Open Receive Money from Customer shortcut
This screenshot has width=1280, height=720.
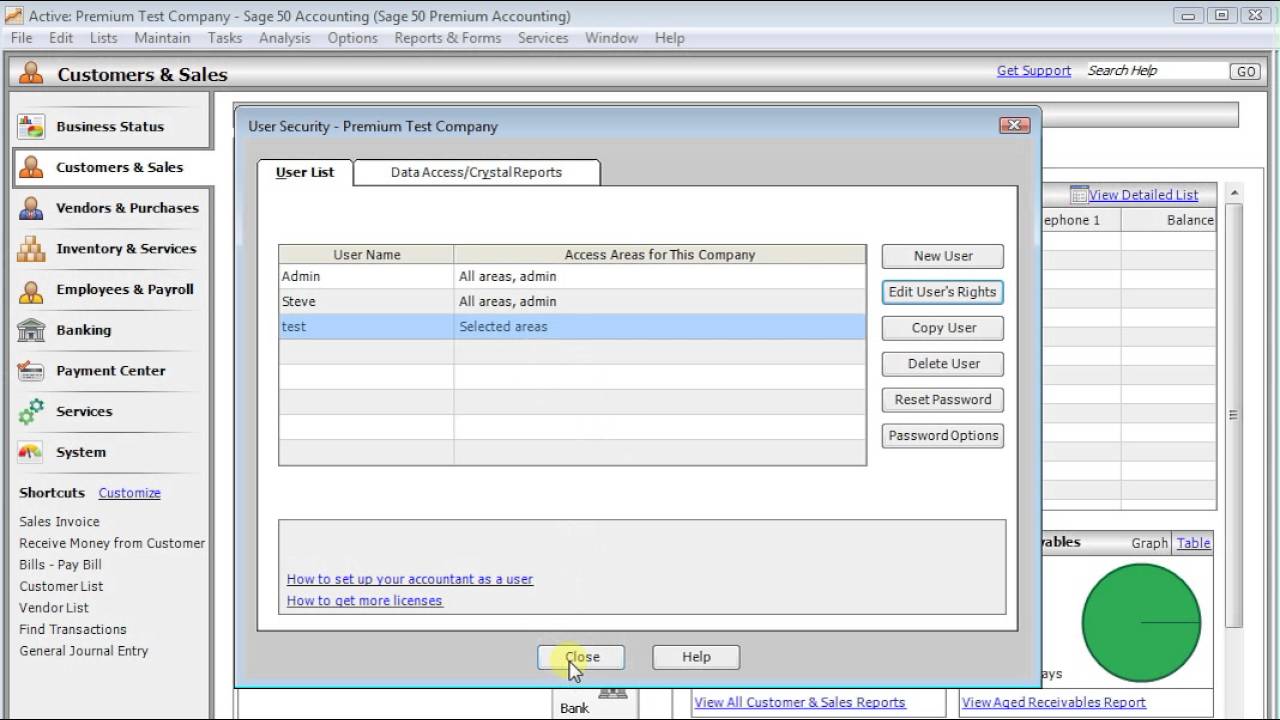click(x=112, y=543)
